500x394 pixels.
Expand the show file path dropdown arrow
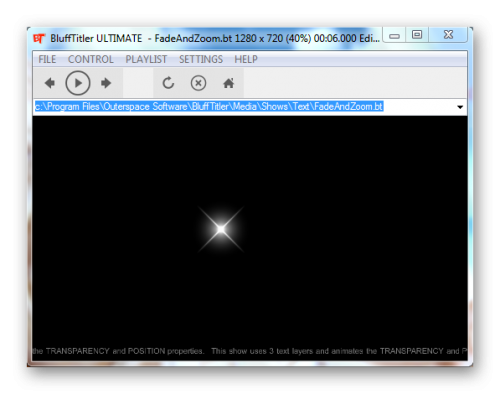[x=460, y=107]
